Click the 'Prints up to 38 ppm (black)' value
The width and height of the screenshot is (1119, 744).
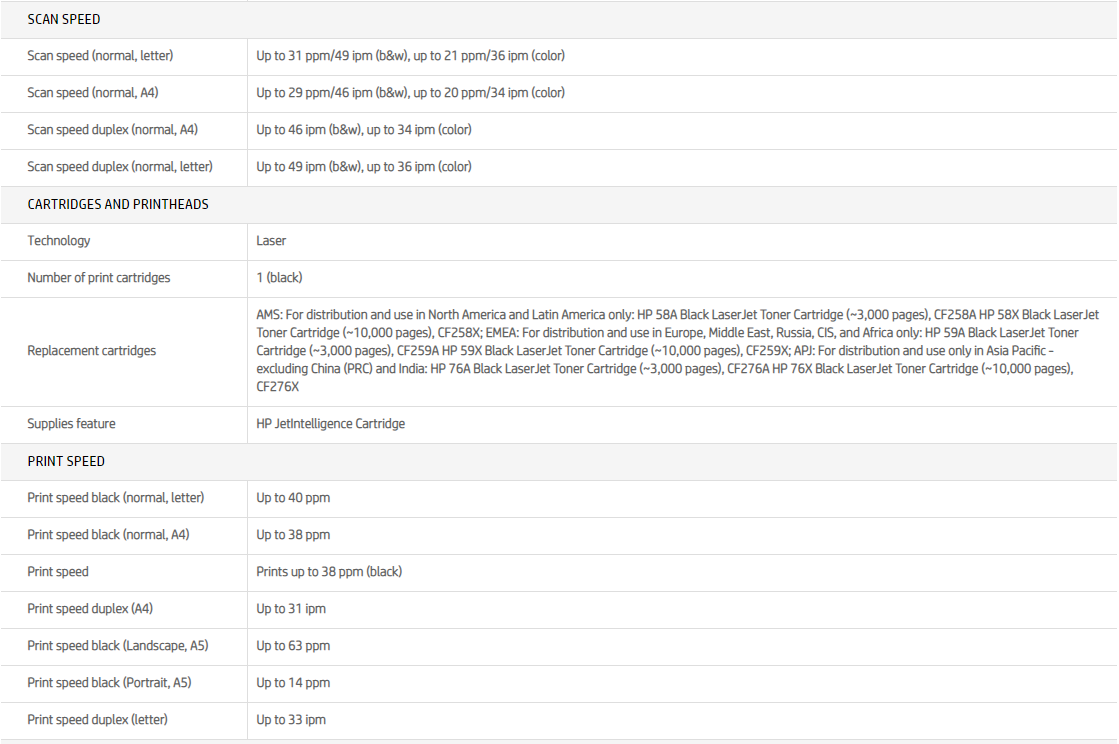click(329, 572)
